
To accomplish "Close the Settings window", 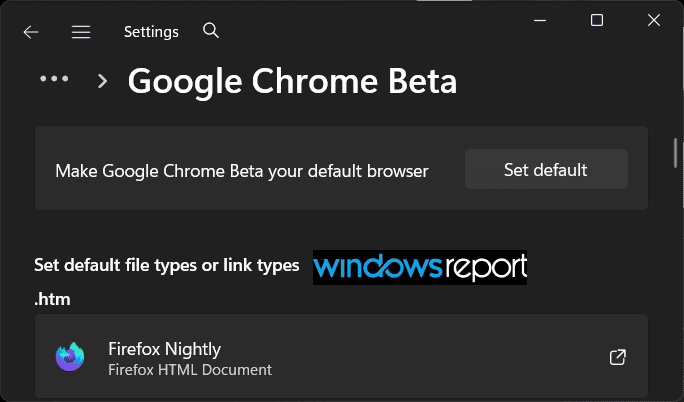I will point(653,20).
